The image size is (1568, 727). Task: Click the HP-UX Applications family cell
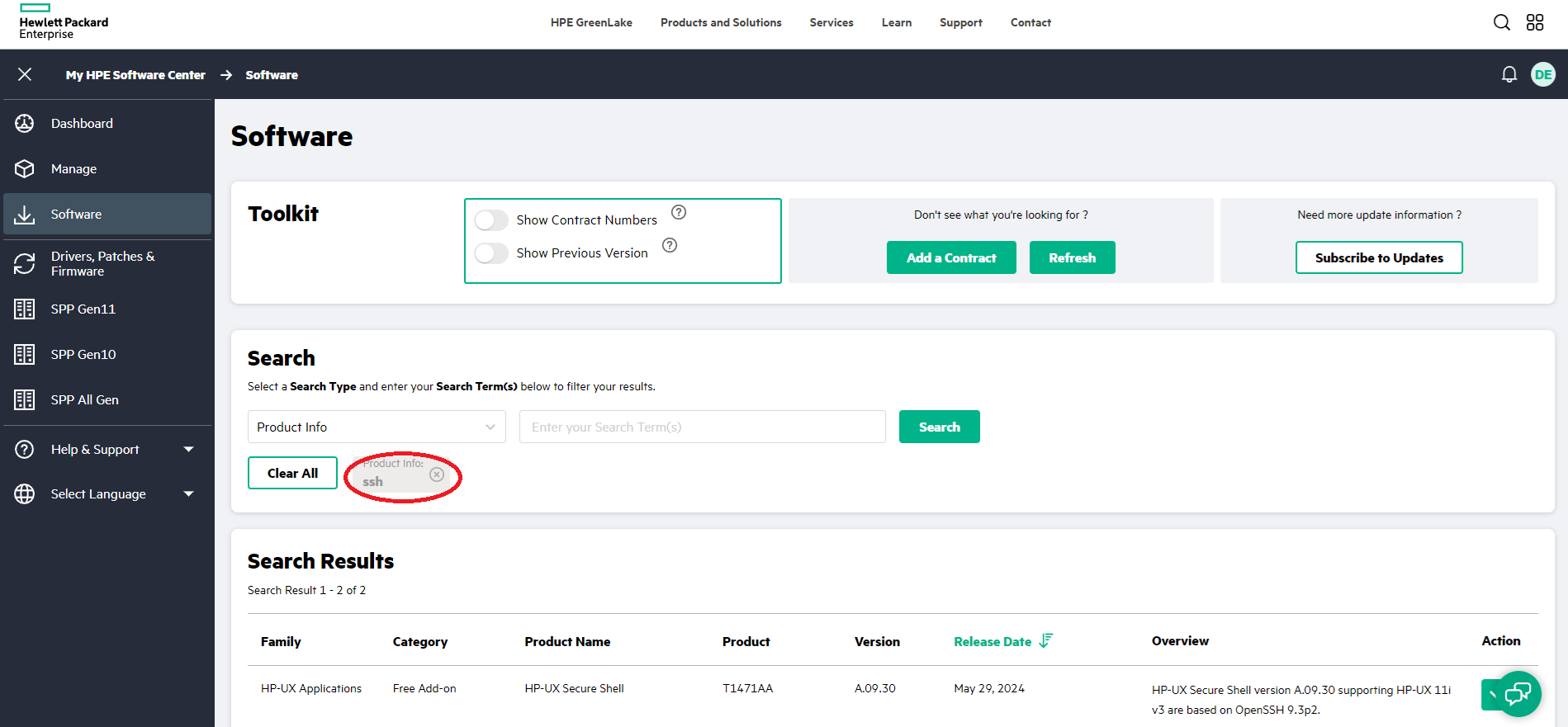tap(311, 688)
